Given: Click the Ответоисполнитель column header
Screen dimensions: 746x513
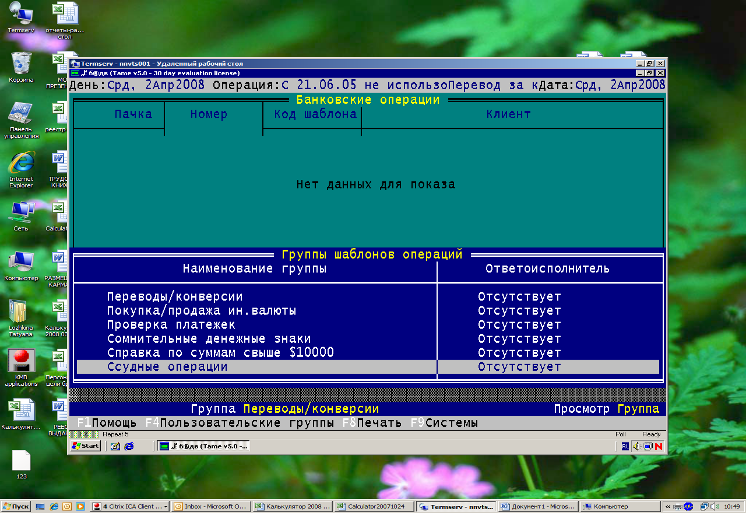Looking at the screenshot, I should pos(547,269).
